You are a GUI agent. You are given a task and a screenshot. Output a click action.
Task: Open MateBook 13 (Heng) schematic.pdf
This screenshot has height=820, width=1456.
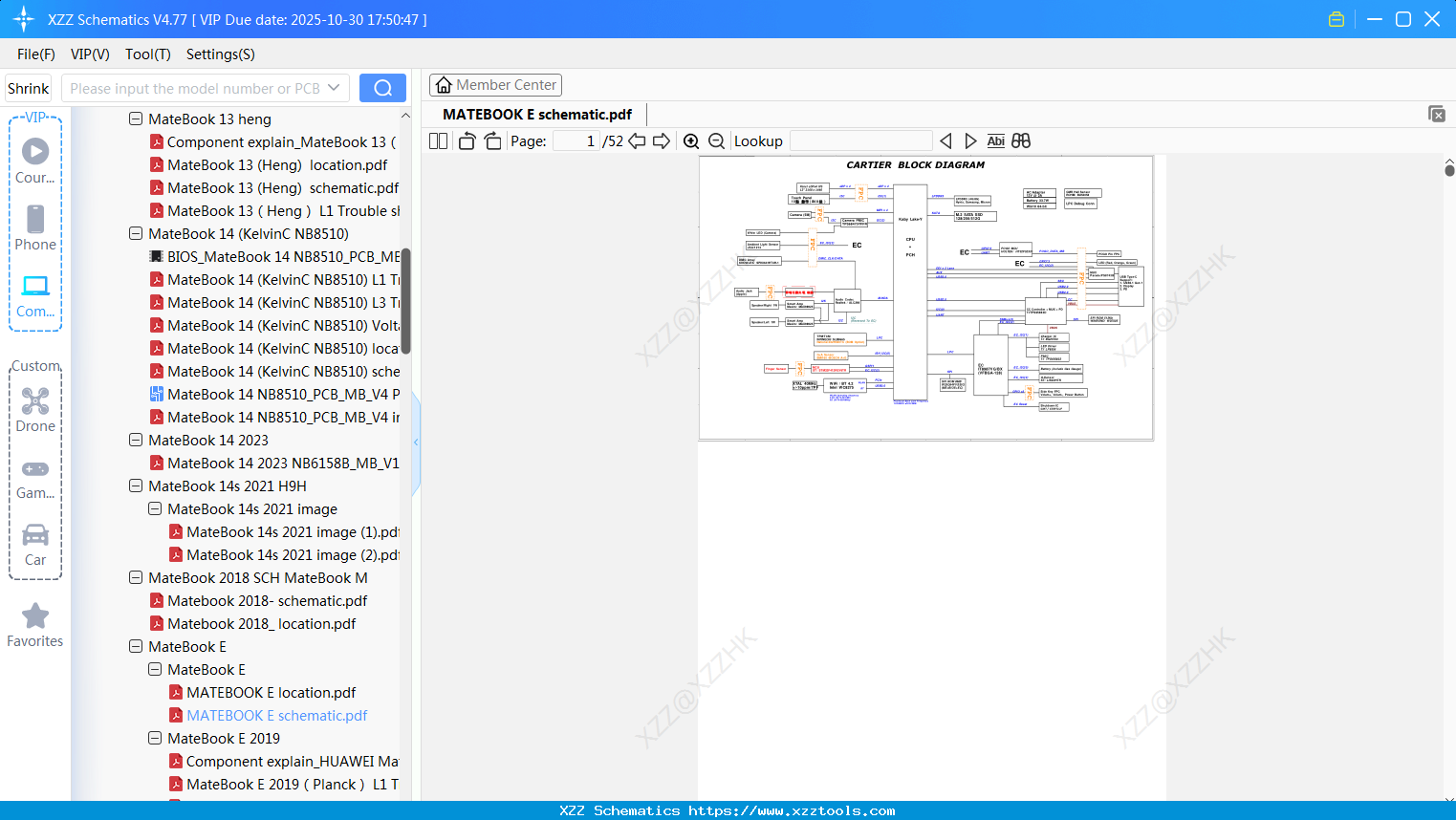pos(274,187)
